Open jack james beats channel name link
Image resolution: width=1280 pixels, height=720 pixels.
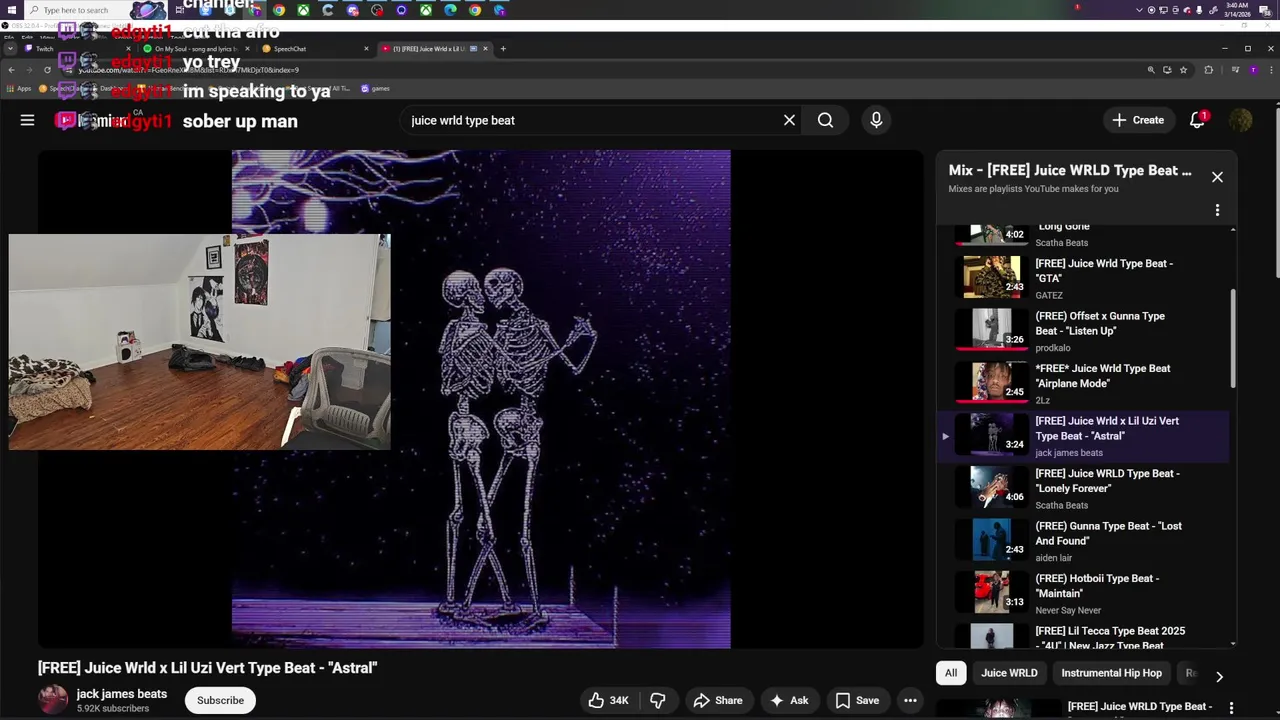(122, 694)
